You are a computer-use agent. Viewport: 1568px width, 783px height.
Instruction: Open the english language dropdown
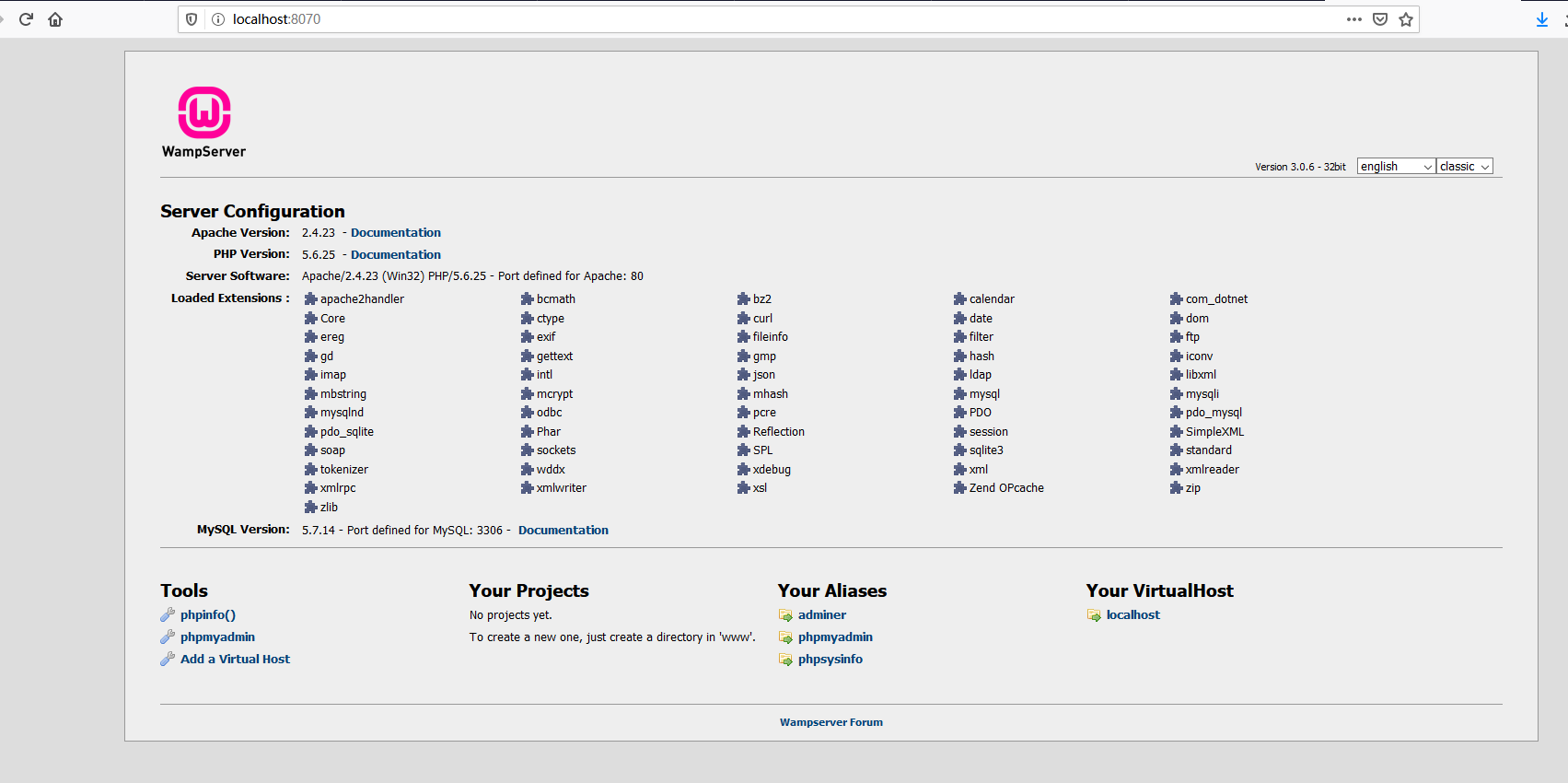click(x=1397, y=167)
